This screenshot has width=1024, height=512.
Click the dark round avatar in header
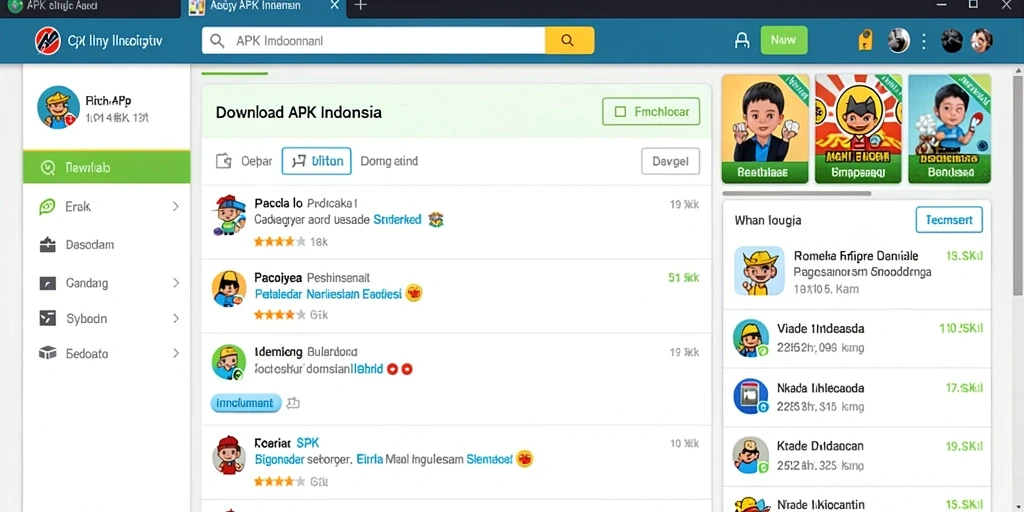click(952, 40)
